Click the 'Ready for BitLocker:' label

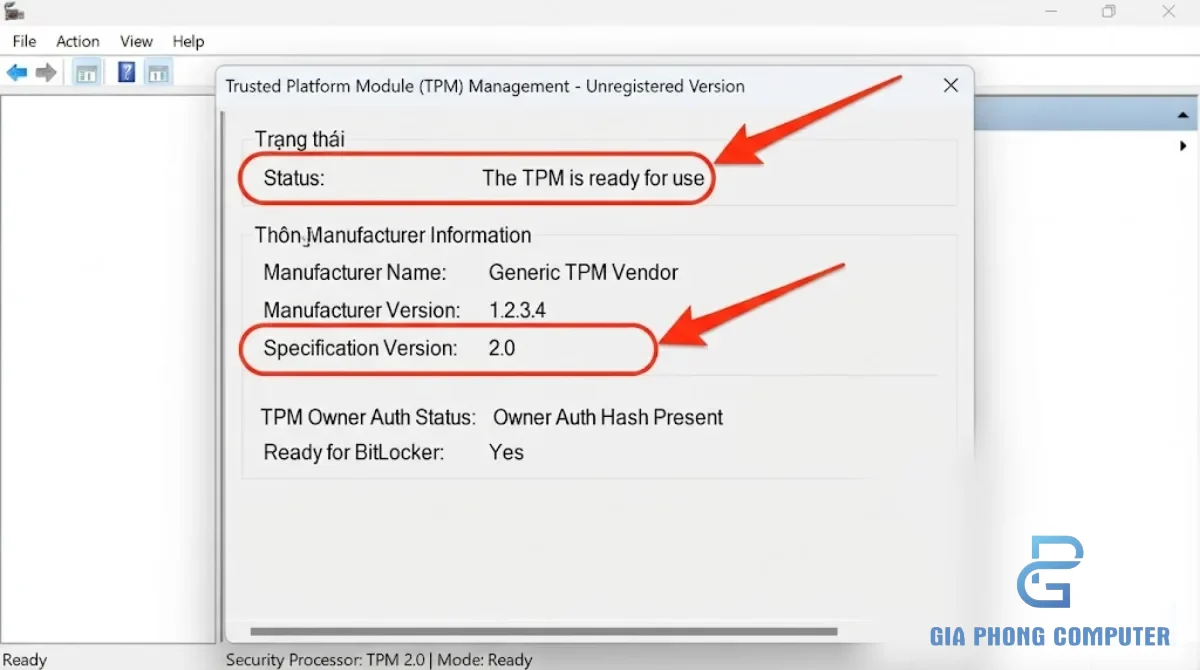tap(353, 452)
